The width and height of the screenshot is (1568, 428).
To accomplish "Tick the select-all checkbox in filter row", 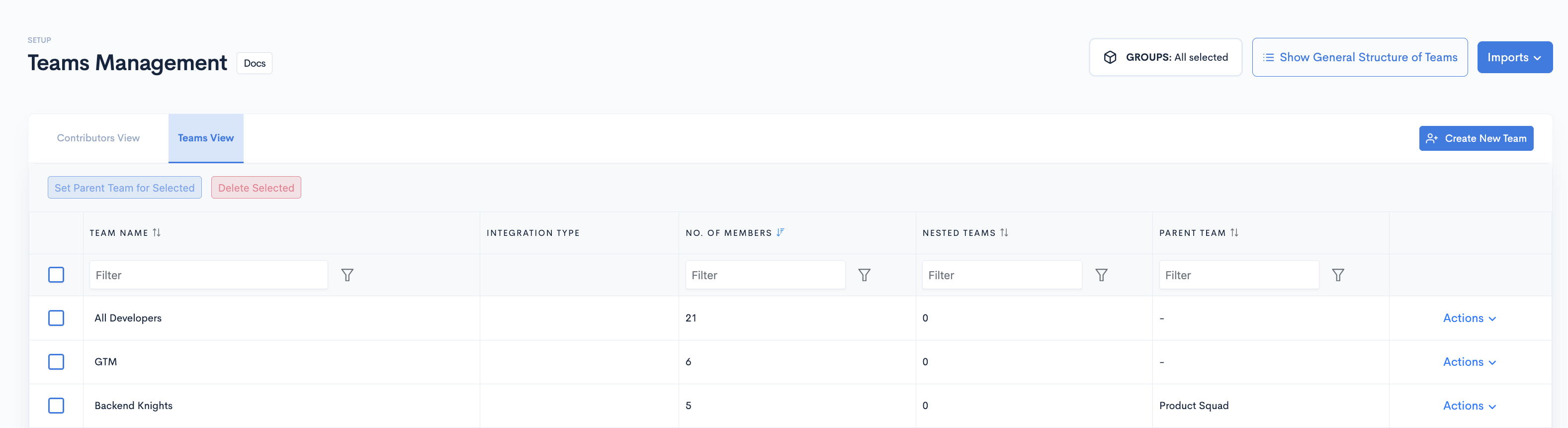I will (56, 275).
